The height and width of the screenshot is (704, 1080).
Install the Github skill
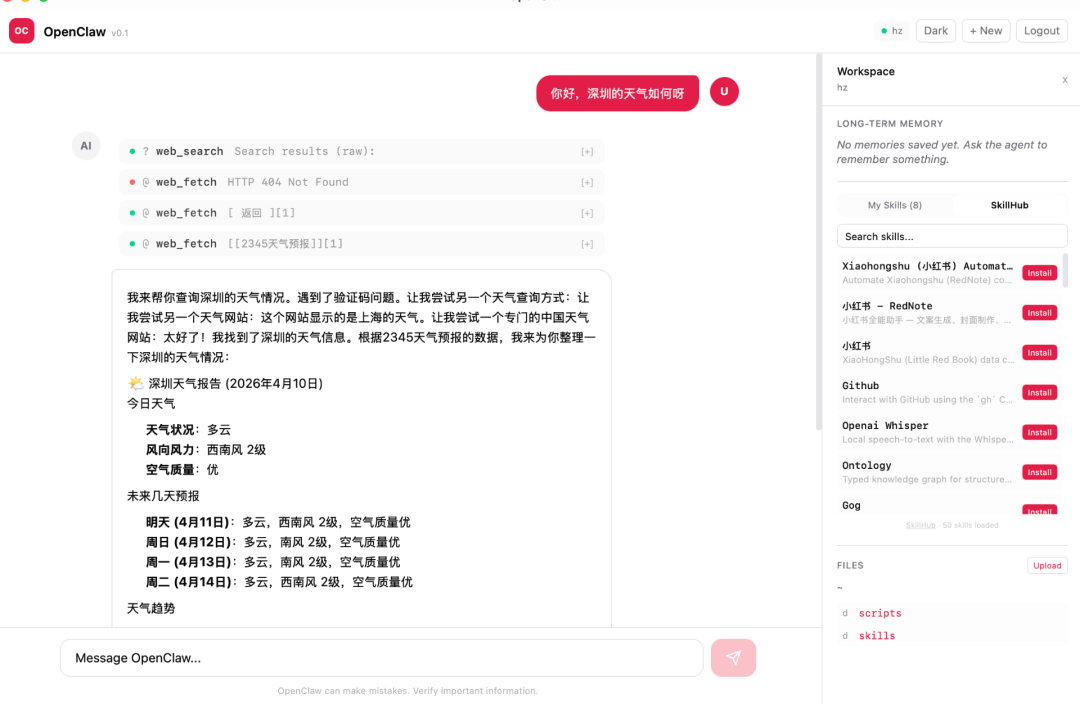[x=1039, y=392]
